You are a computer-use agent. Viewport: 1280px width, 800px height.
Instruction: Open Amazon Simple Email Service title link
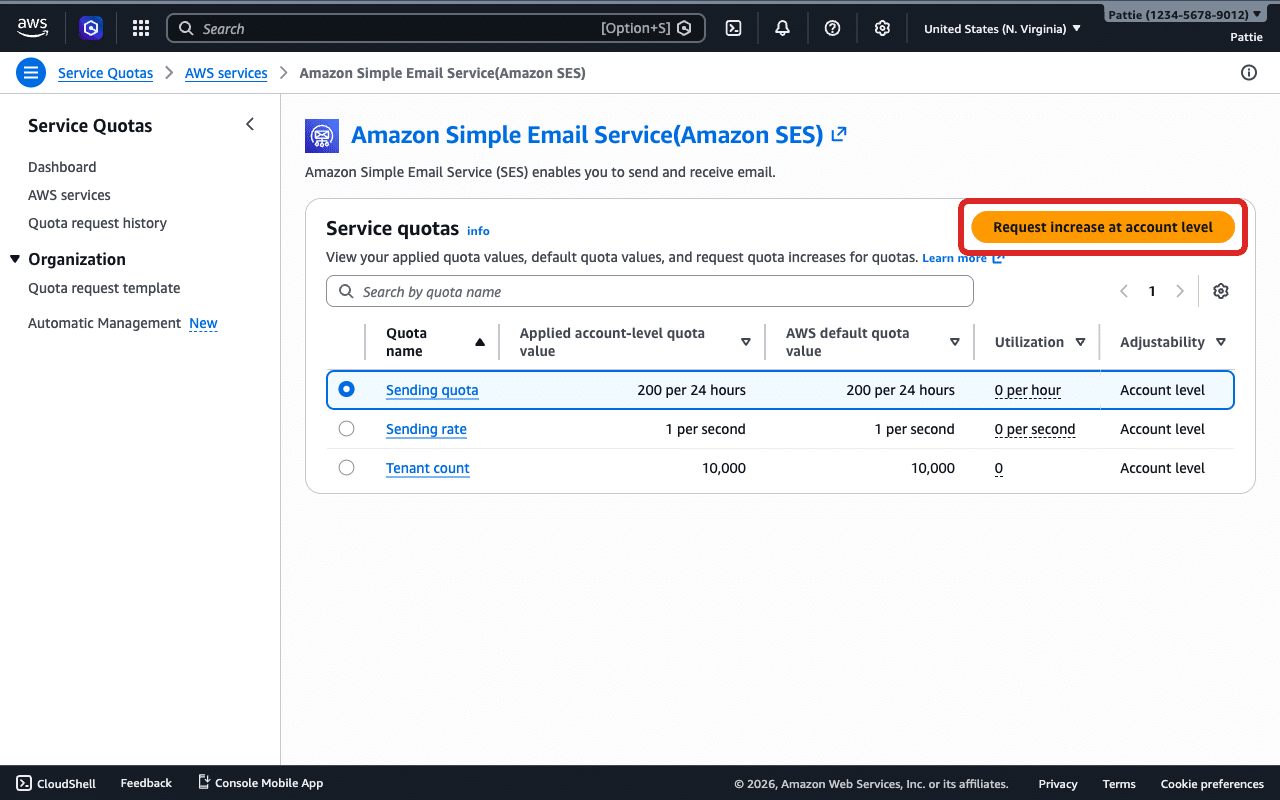(x=587, y=134)
